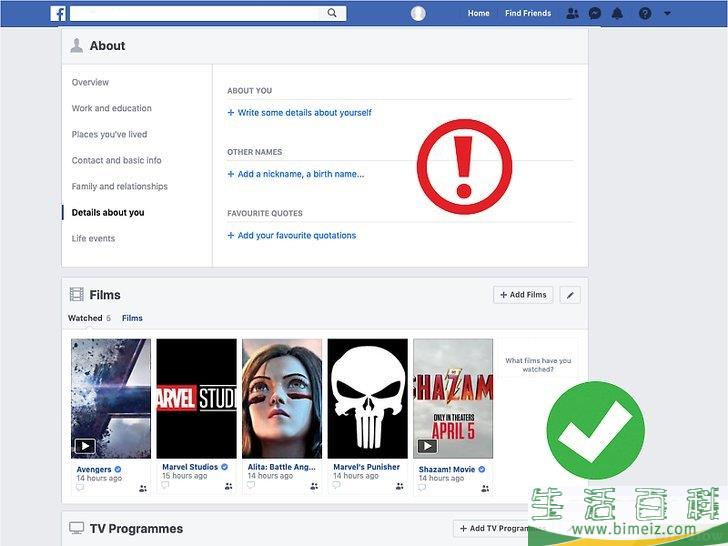Click the About heading
The image size is (728, 546).
(107, 46)
